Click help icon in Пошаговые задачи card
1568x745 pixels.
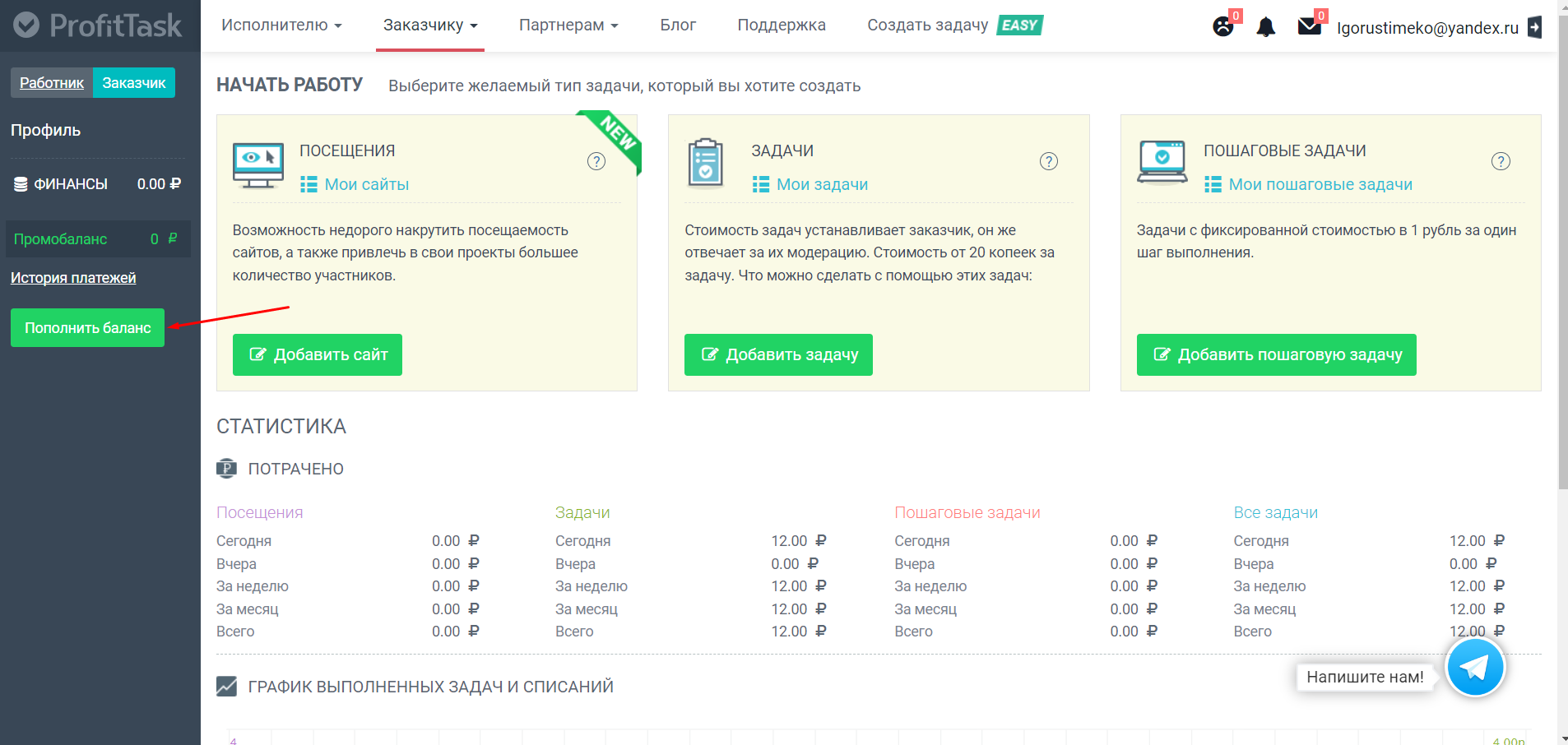click(x=1501, y=161)
